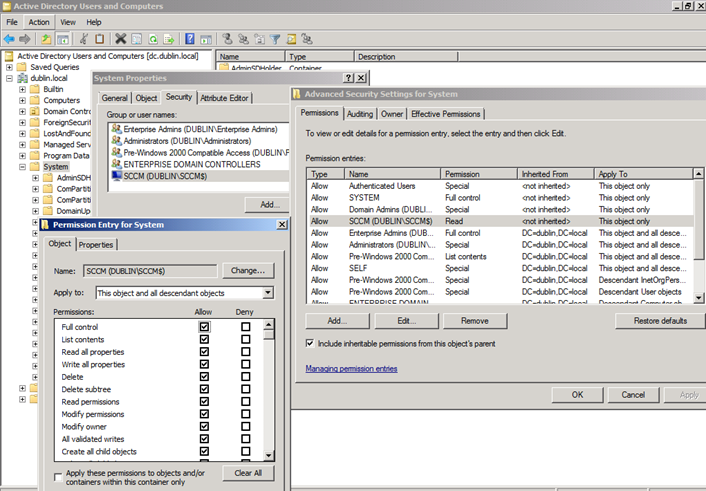Collapse the System tree node

23,167
